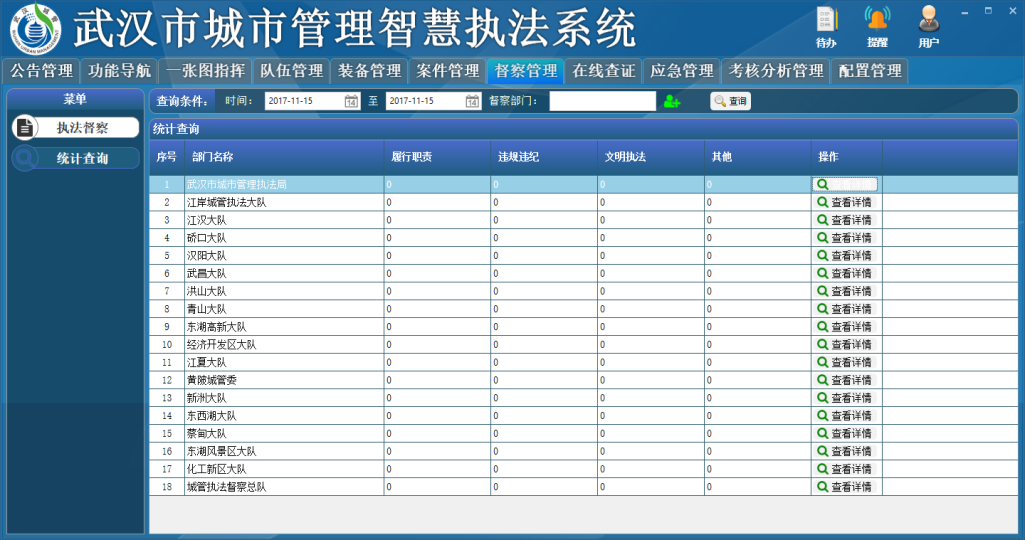Switch to the 案件管理 tab
This screenshot has width=1025, height=540.
[448, 71]
